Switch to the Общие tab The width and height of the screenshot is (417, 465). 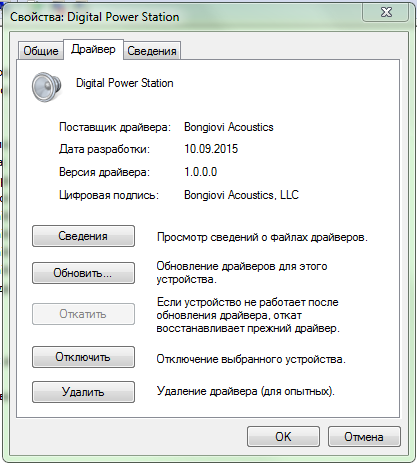[41, 51]
